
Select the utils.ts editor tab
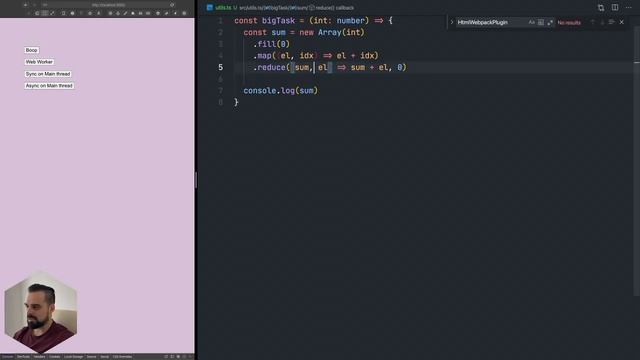tap(222, 8)
